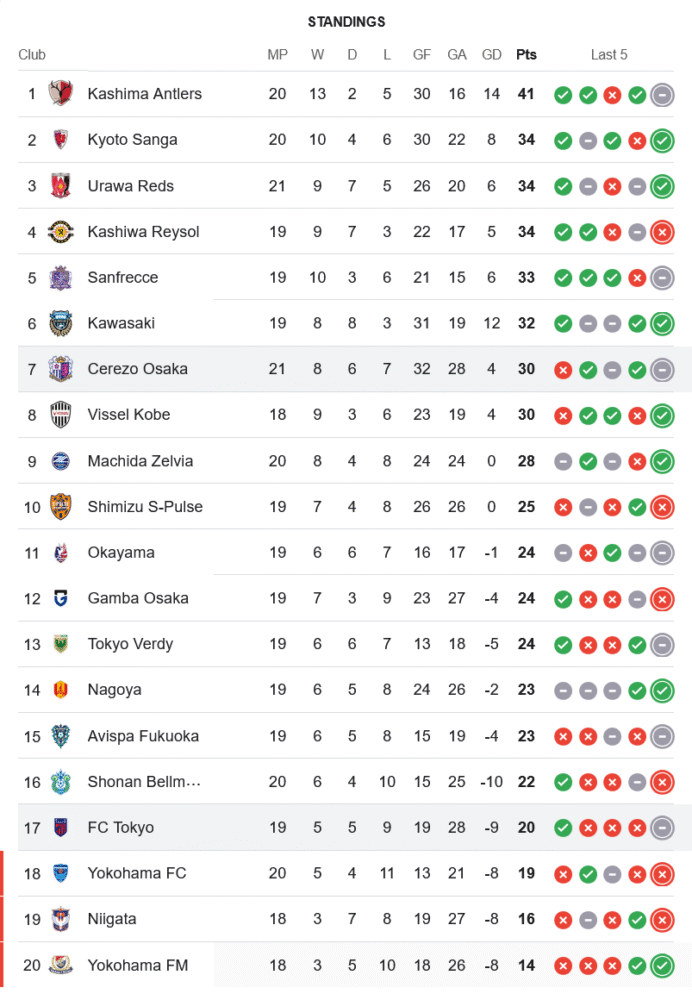
Task: Sort standings by Pts column header
Action: [x=526, y=55]
